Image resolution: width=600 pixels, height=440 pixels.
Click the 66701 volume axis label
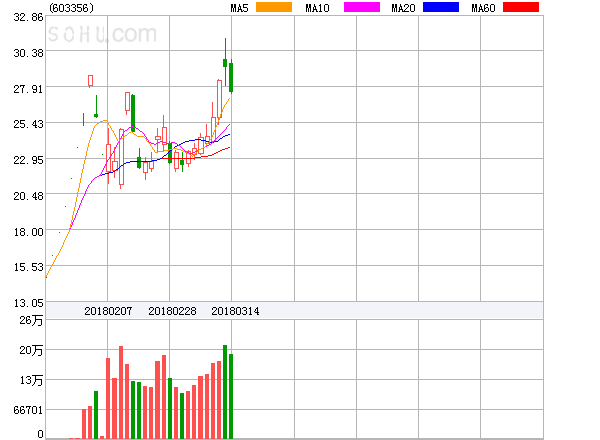(x=28, y=410)
